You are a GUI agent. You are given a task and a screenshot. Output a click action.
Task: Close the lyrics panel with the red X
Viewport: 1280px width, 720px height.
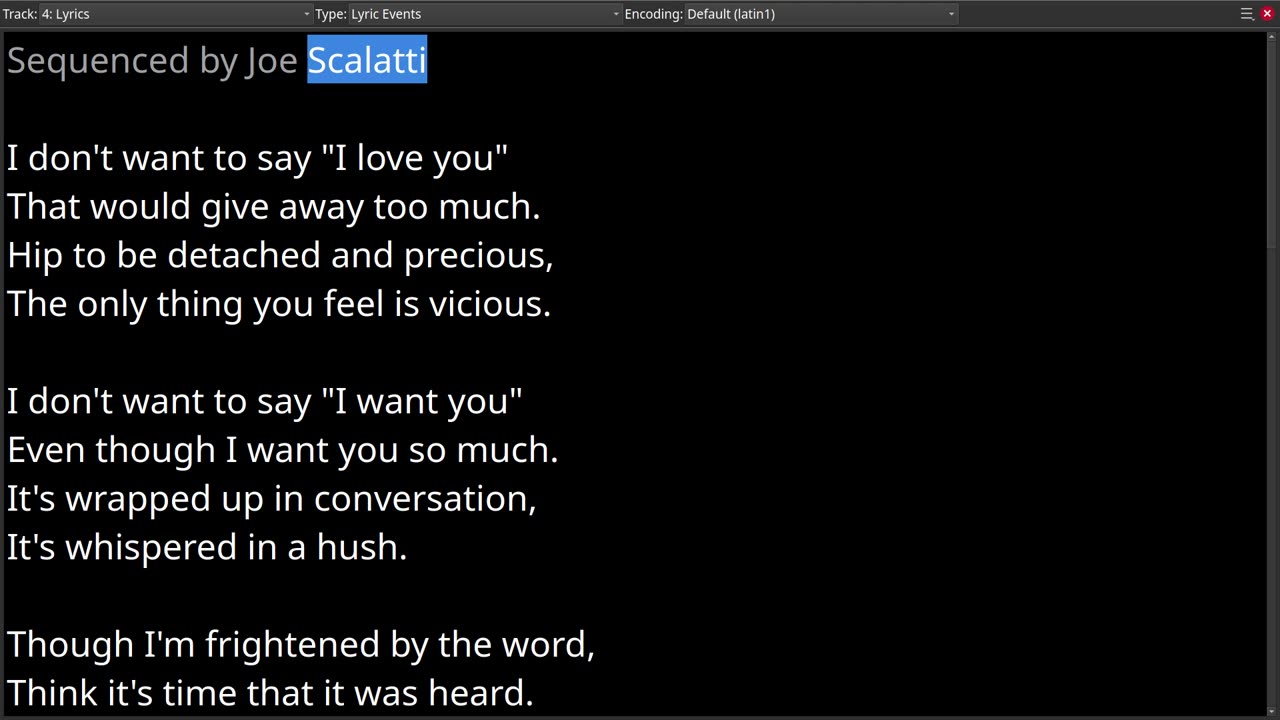tap(1267, 14)
